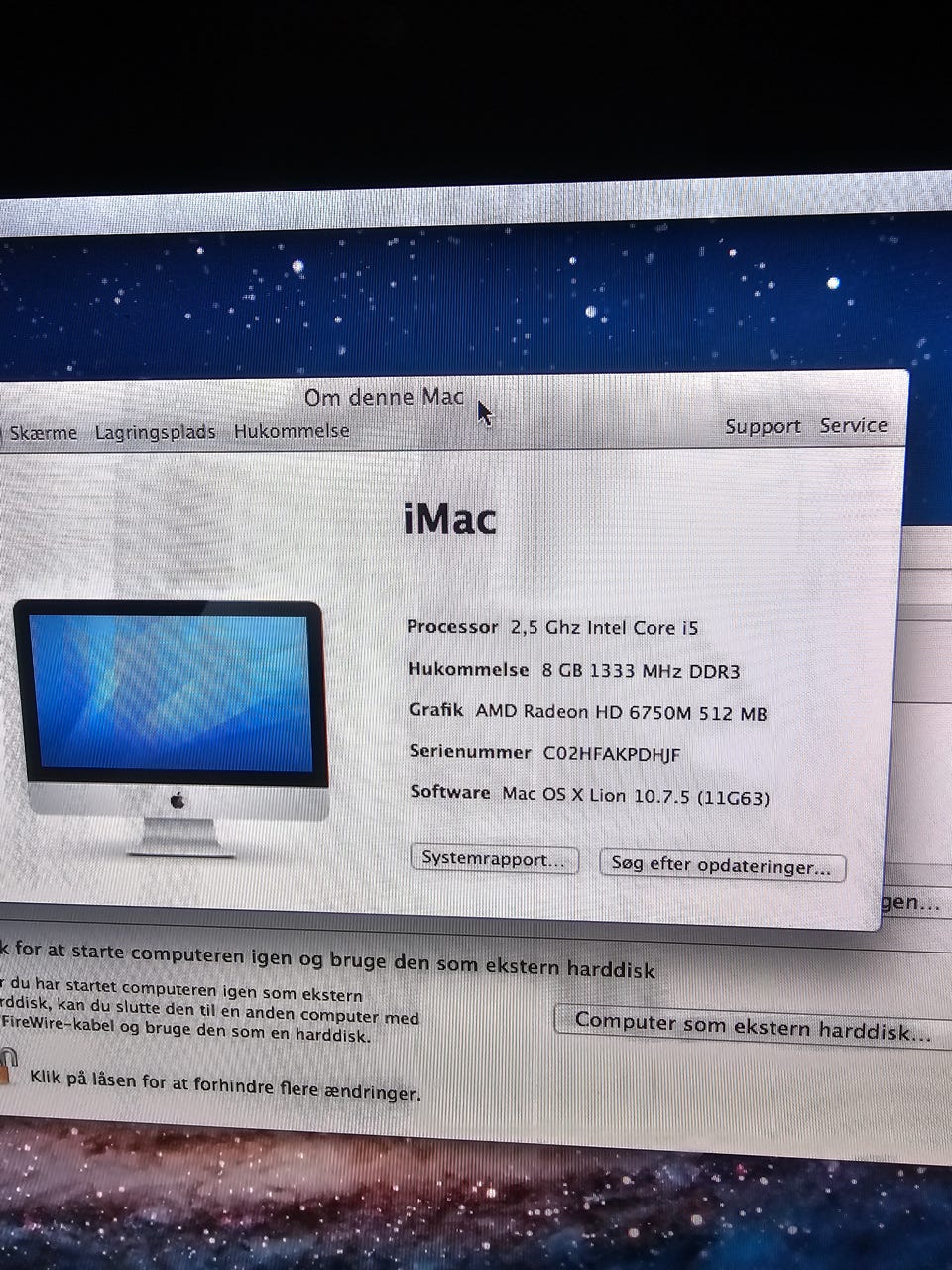Select the serial number C02HFAKPDHJF
The width and height of the screenshot is (952, 1270).
point(612,754)
